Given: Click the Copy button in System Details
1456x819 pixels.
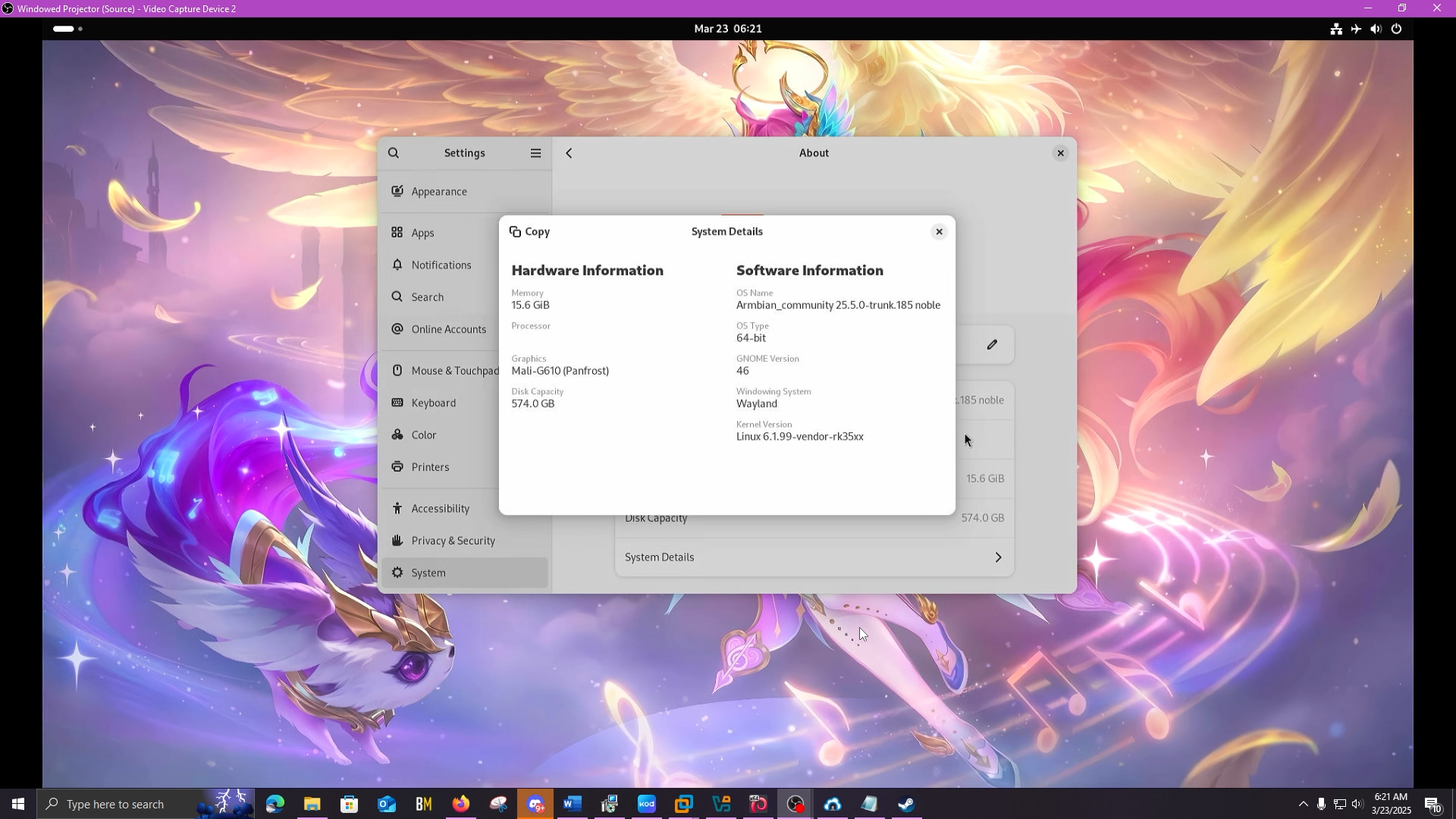Looking at the screenshot, I should (529, 232).
